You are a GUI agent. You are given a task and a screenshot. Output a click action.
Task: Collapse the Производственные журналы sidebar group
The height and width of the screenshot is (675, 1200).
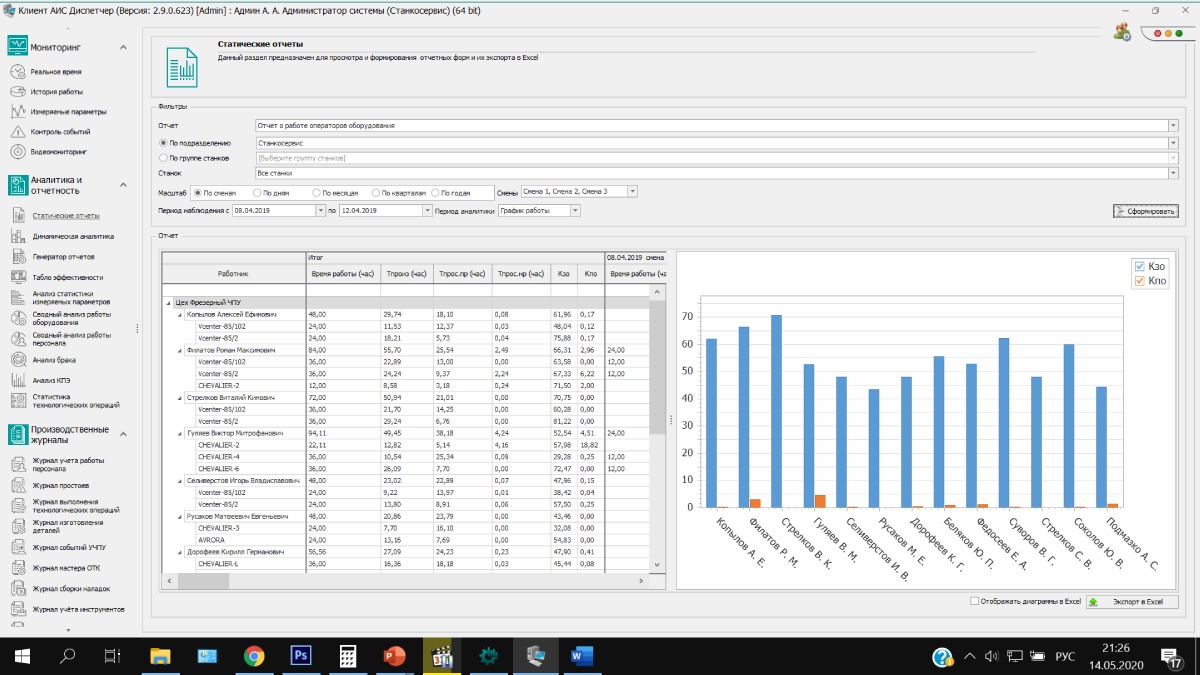point(123,434)
